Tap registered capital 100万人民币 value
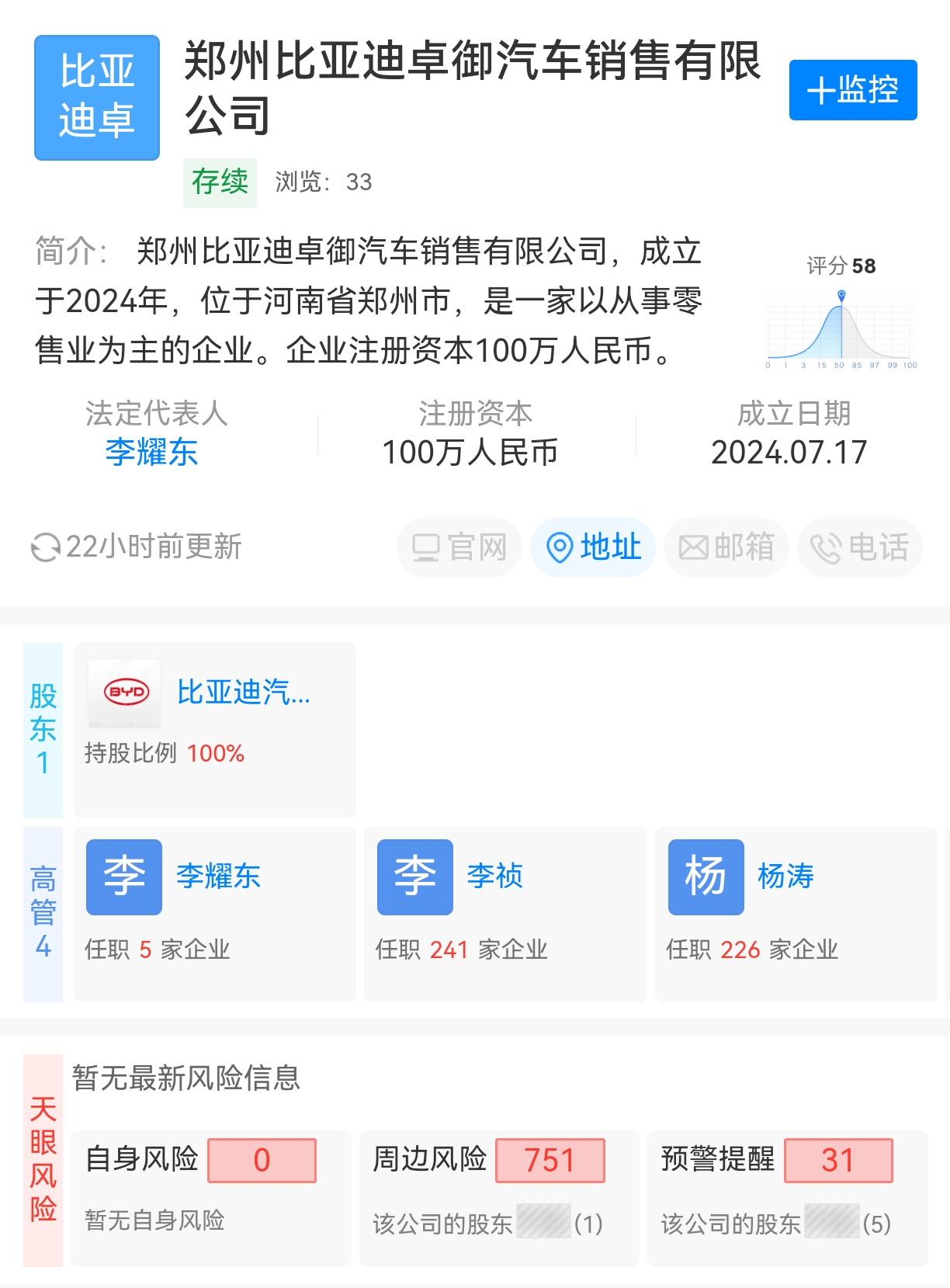 (x=470, y=453)
